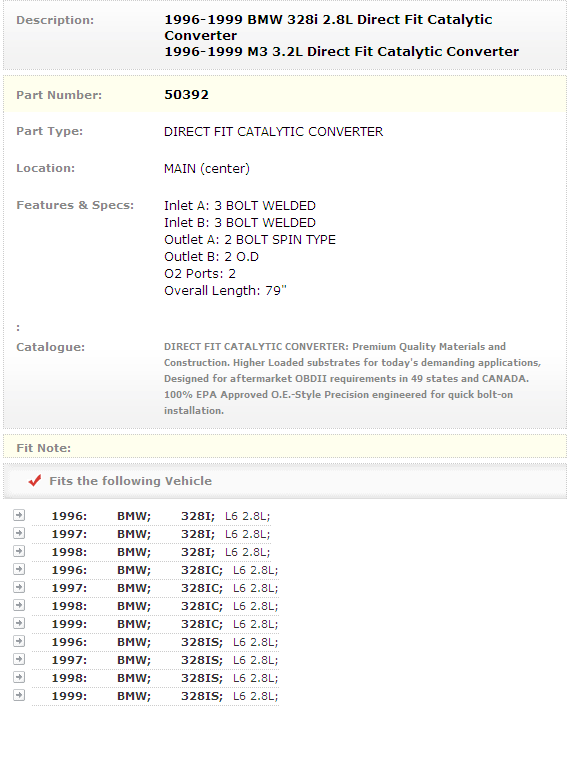Click the '1997: BMW; 328IC; L6 2.8L;' row text

click(x=165, y=589)
